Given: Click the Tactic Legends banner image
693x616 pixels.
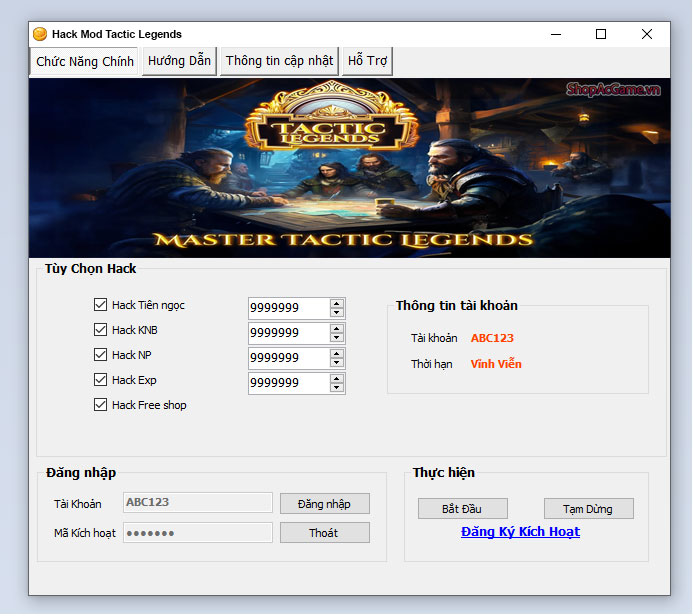Looking at the screenshot, I should coord(350,168).
